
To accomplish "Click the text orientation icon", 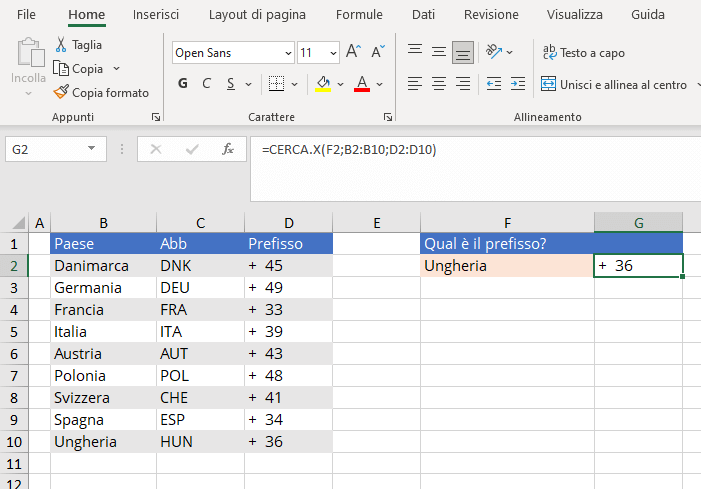I will [494, 52].
